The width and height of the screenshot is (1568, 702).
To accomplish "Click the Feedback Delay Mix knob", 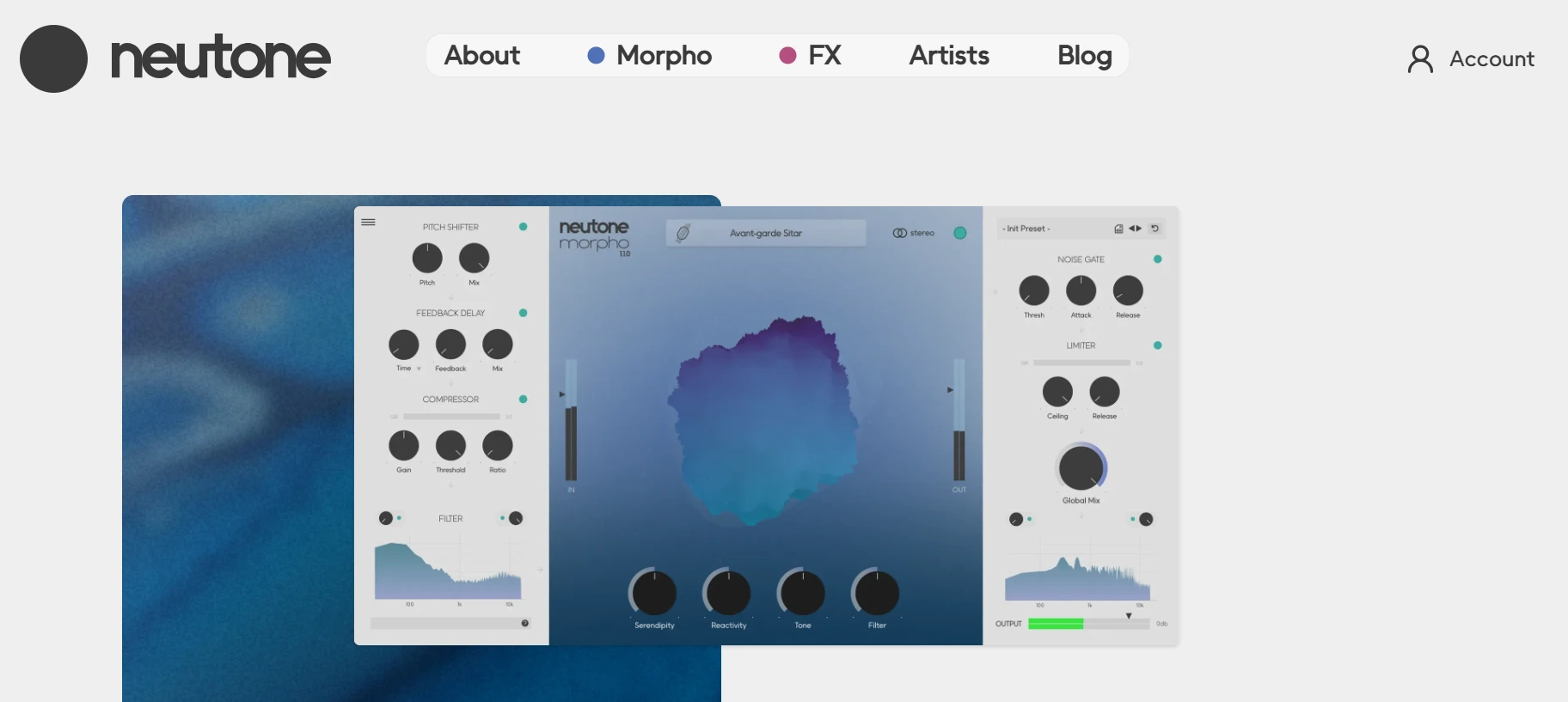I will point(497,345).
